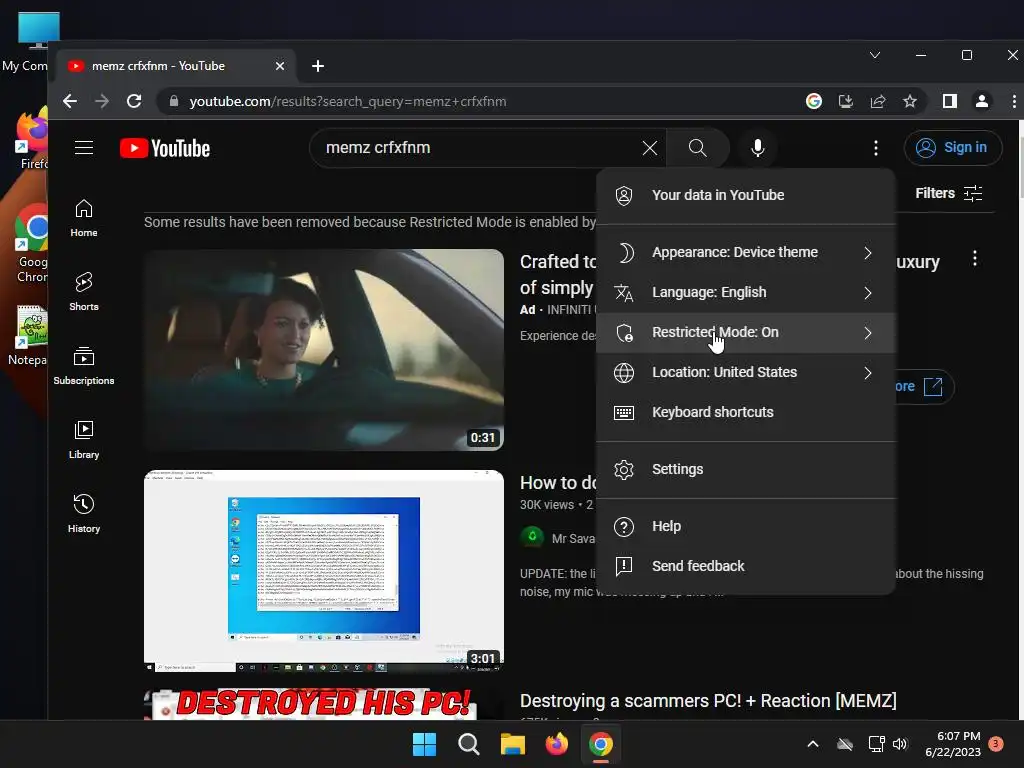1024x768 pixels.
Task: Go to Home in the sidebar
Action: (84, 218)
